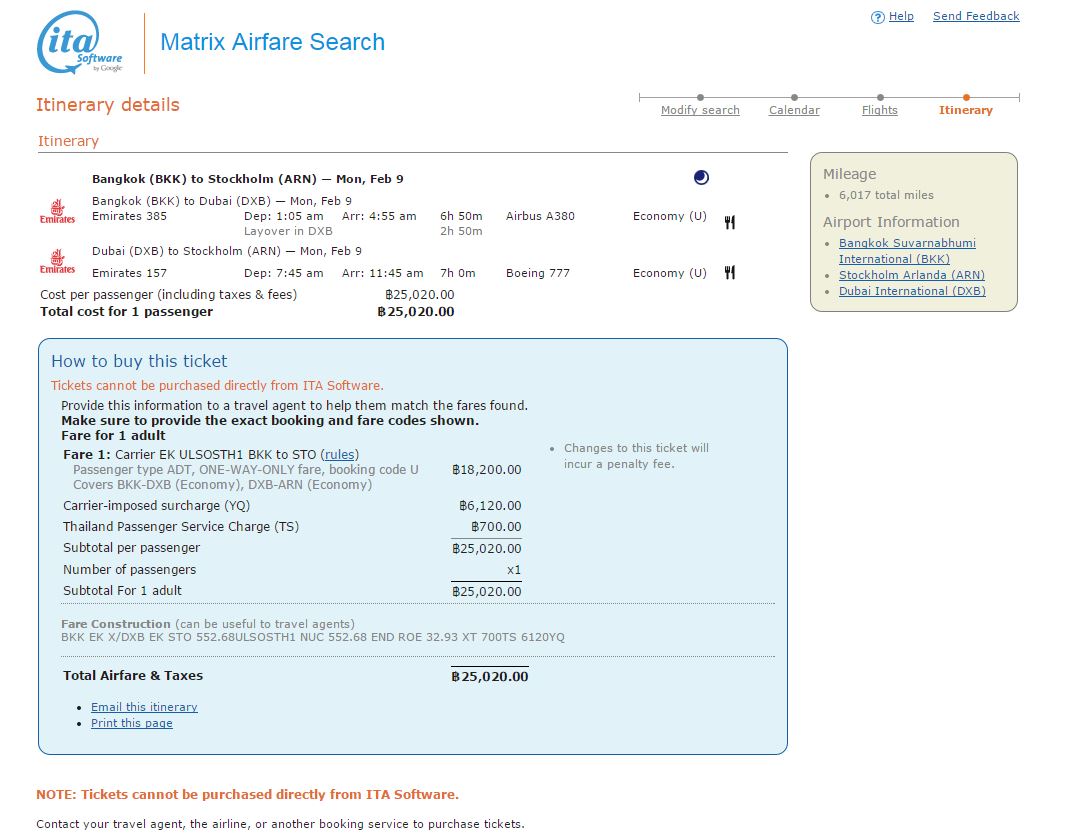Click Emirates logo for flight 157

57,262
